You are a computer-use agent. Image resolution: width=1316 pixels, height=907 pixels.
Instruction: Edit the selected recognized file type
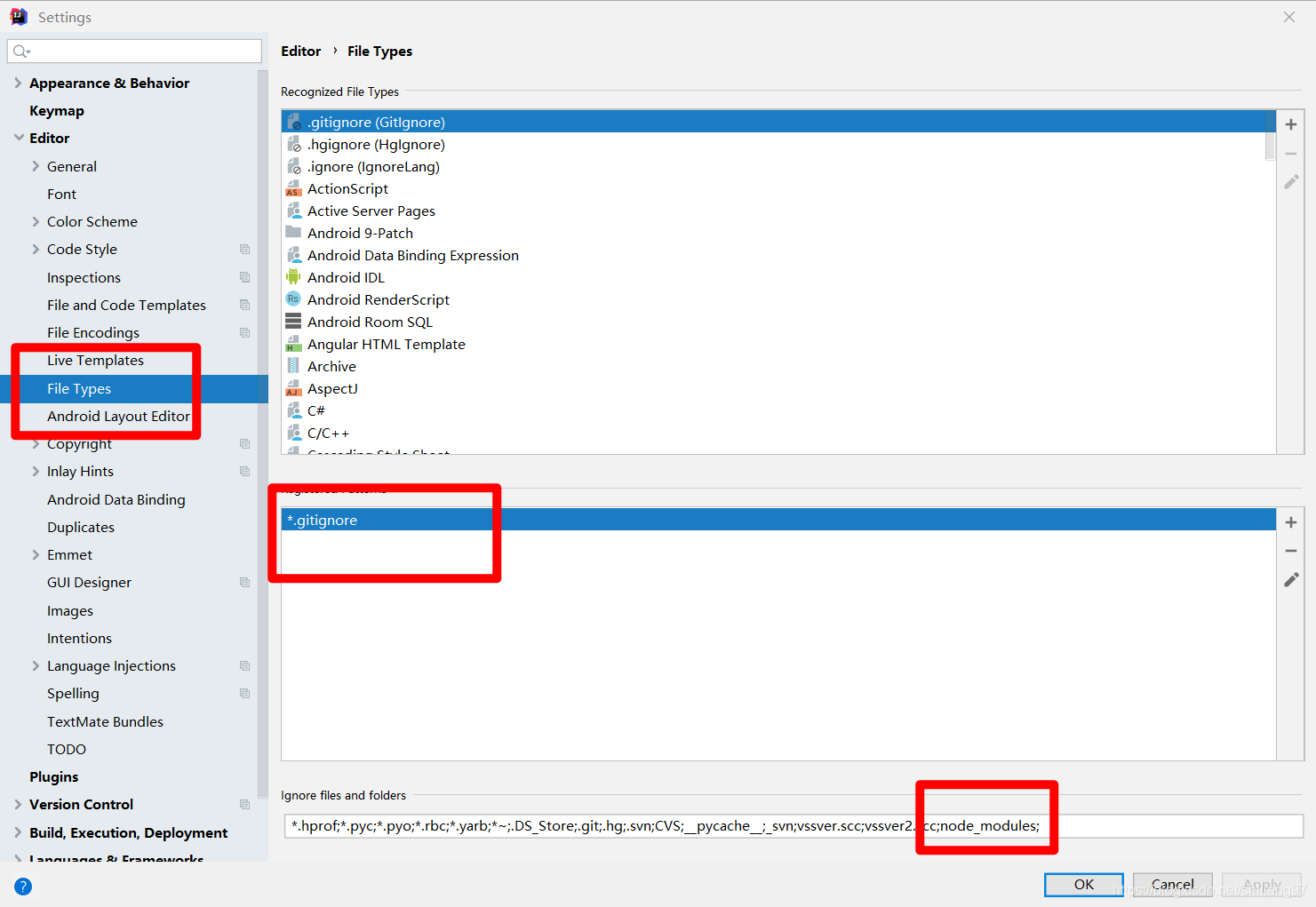(x=1291, y=182)
